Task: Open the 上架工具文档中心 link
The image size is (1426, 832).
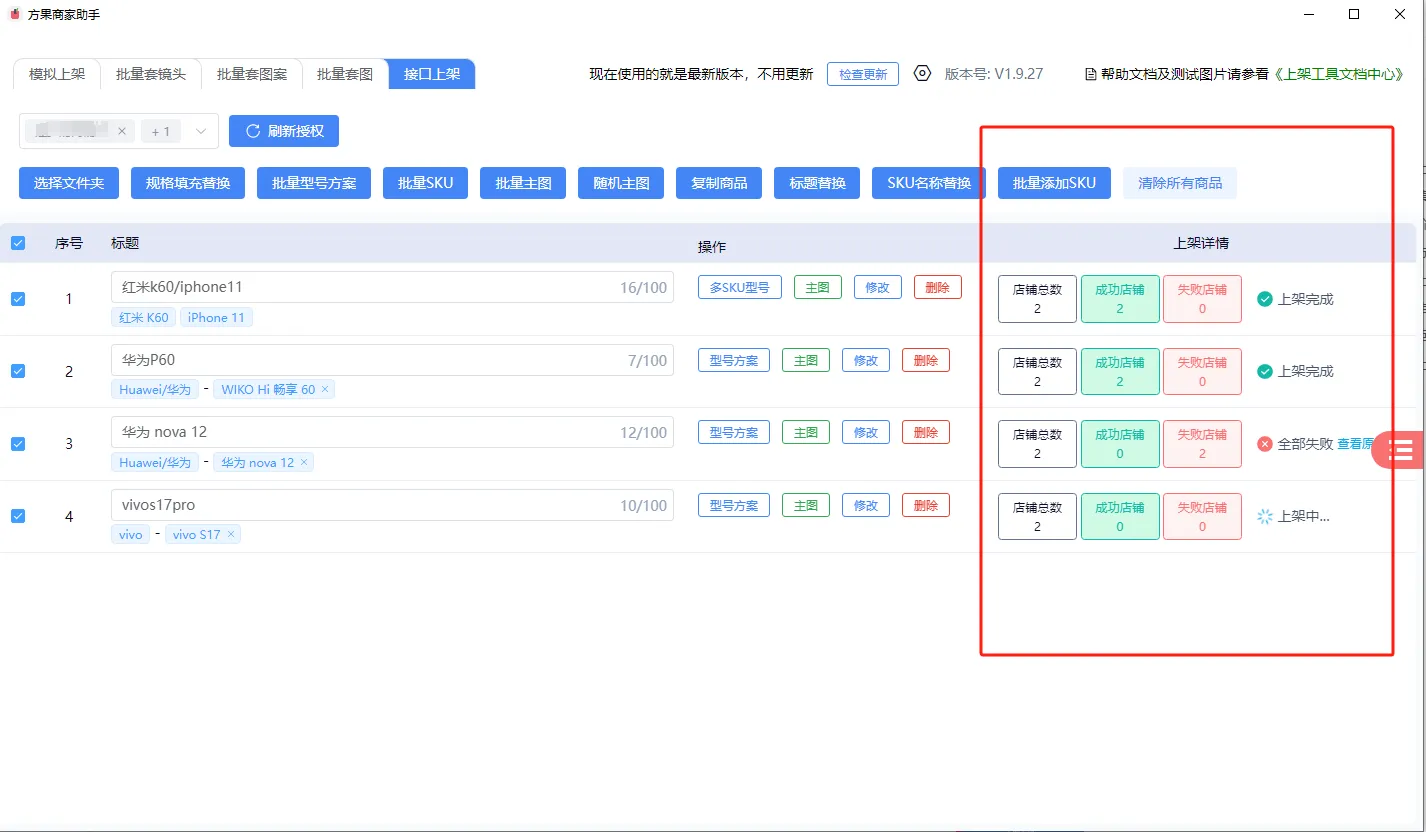Action: [x=1338, y=74]
